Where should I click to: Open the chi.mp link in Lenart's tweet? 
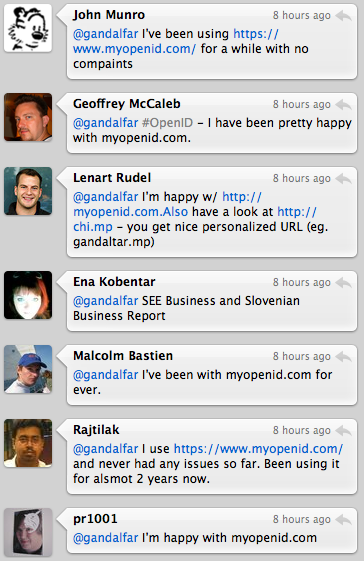pyautogui.click(x=195, y=219)
